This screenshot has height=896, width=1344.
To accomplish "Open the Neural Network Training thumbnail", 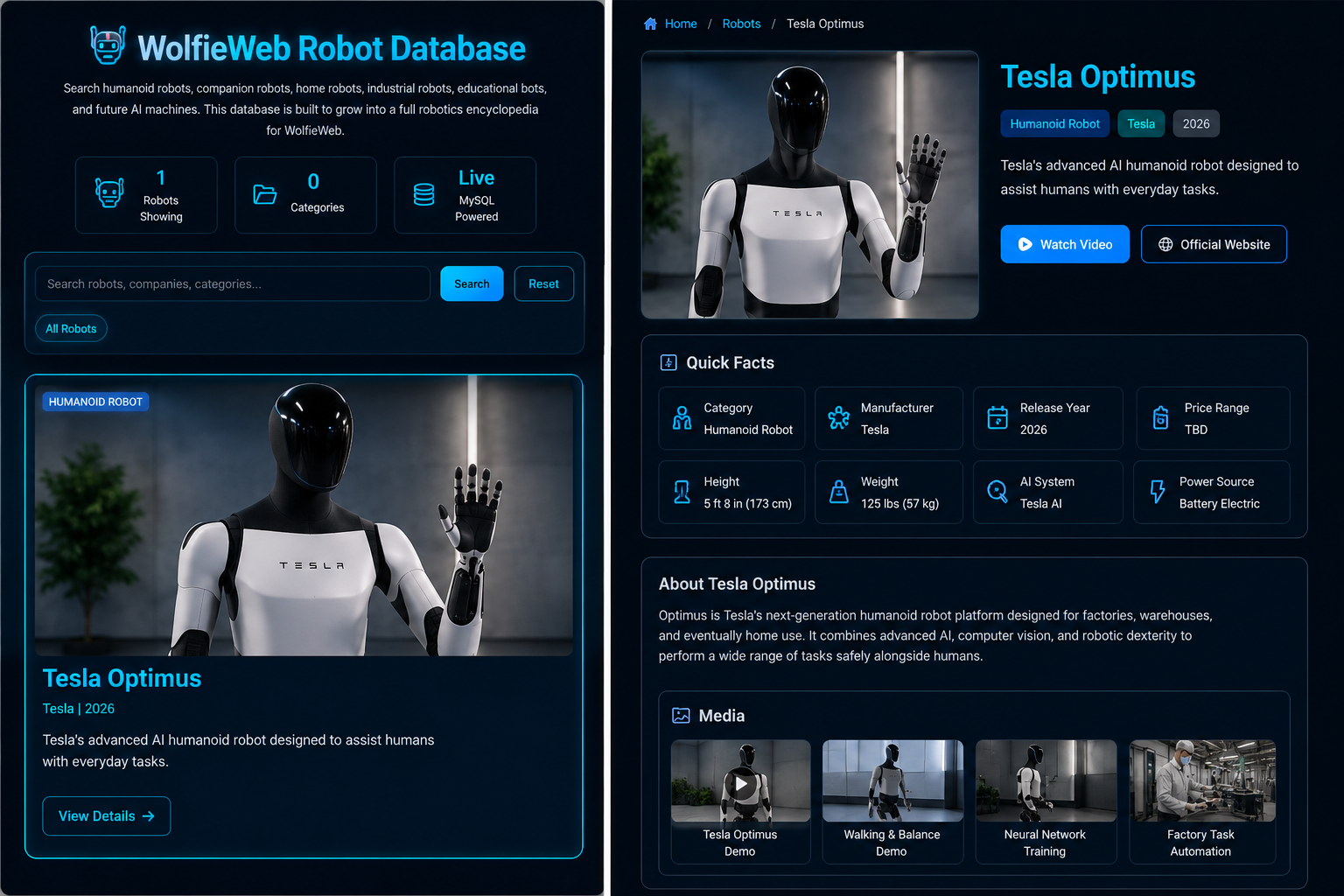I will click(x=1046, y=781).
